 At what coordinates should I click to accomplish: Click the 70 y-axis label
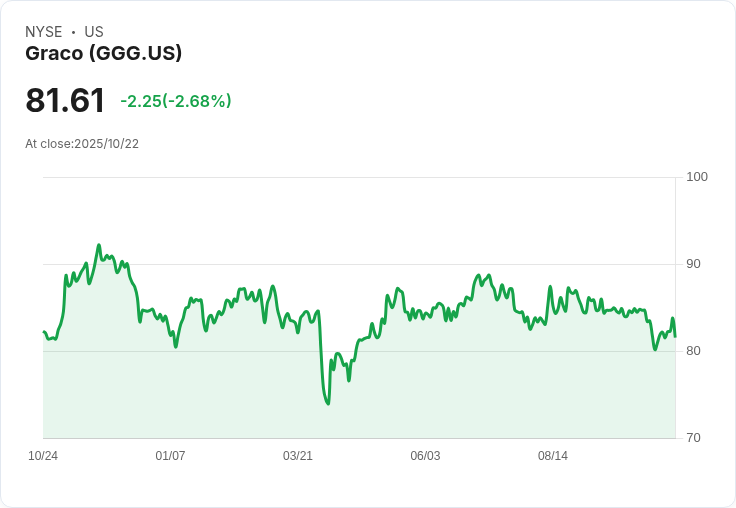pos(693,438)
